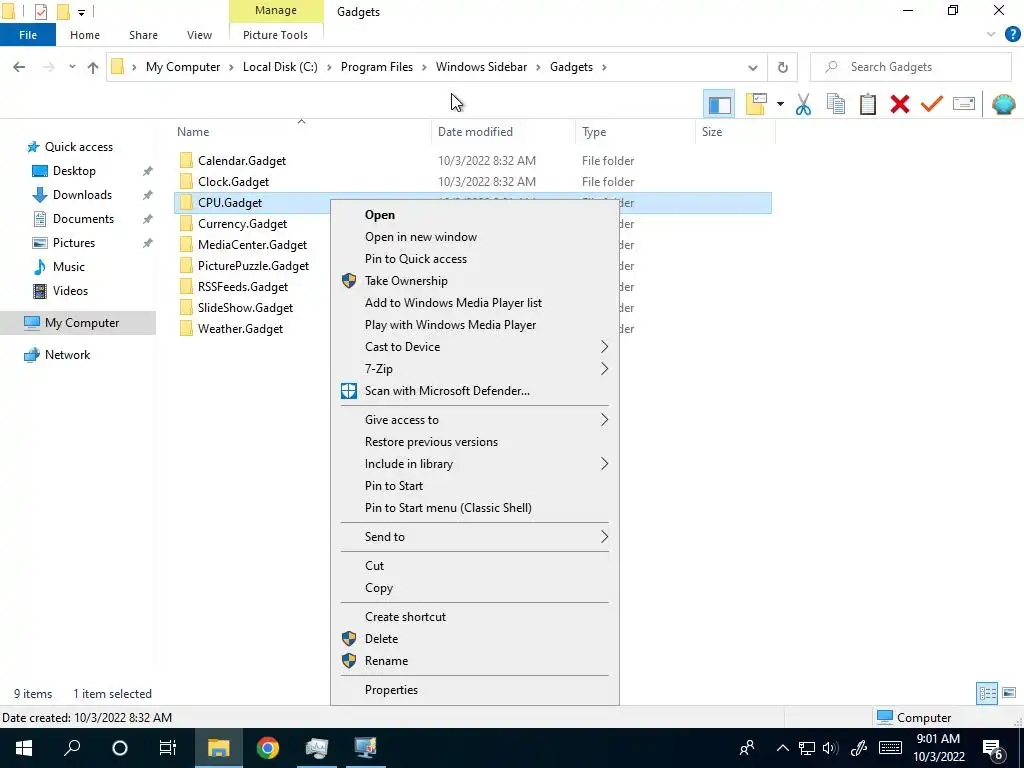Switch to the Home ribbon tab
Viewport: 1024px width, 768px height.
point(85,35)
